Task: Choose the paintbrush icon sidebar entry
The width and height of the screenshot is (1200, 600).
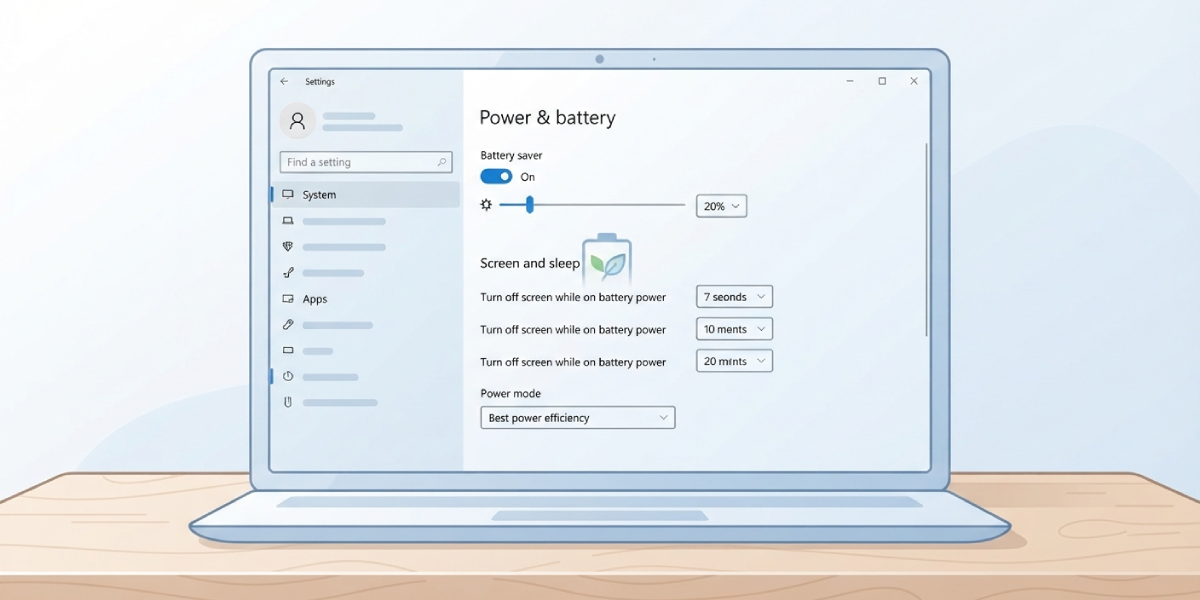Action: coord(288,273)
